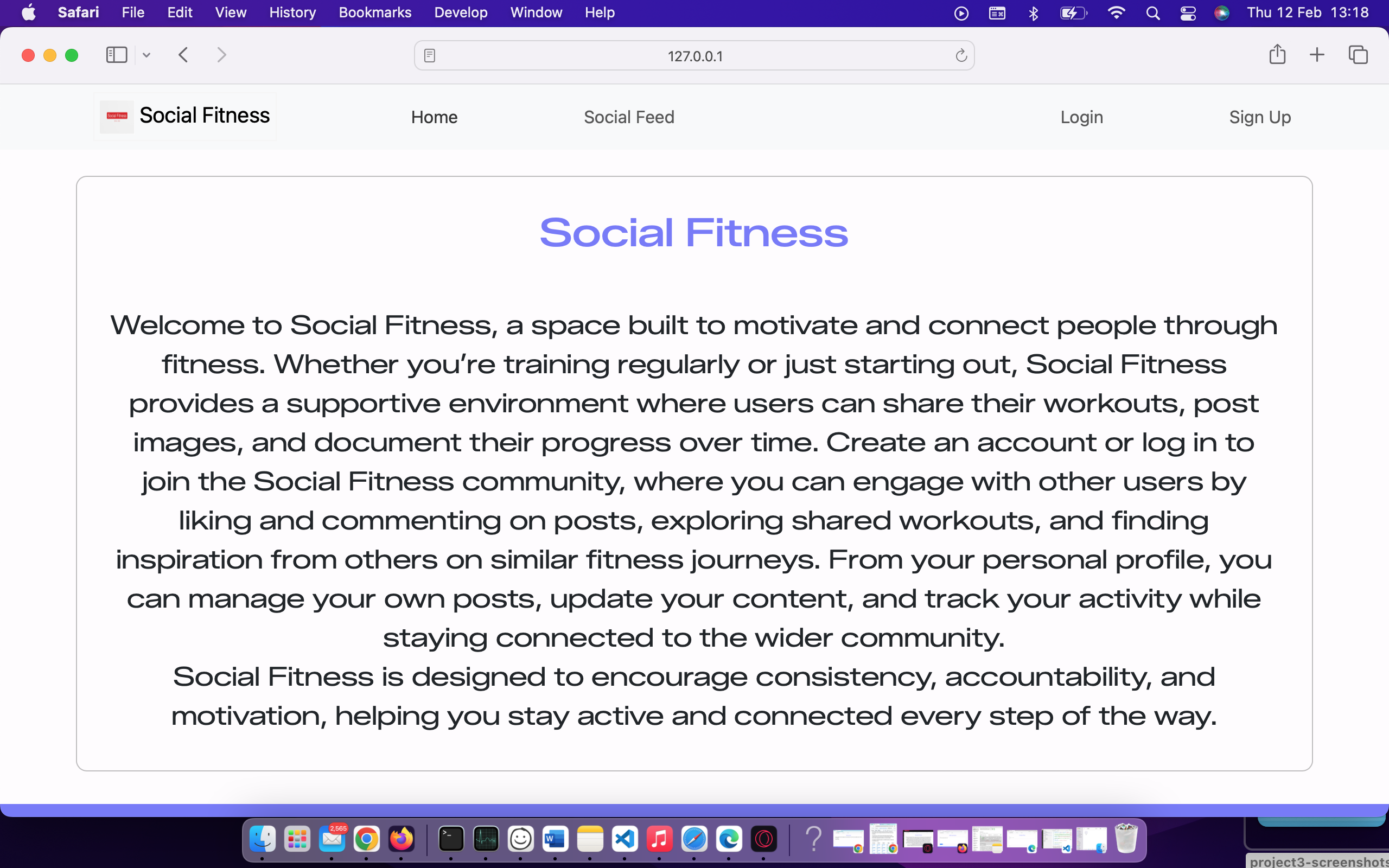The width and height of the screenshot is (1389, 868).
Task: Show Reader view for this page
Action: pyautogui.click(x=429, y=55)
